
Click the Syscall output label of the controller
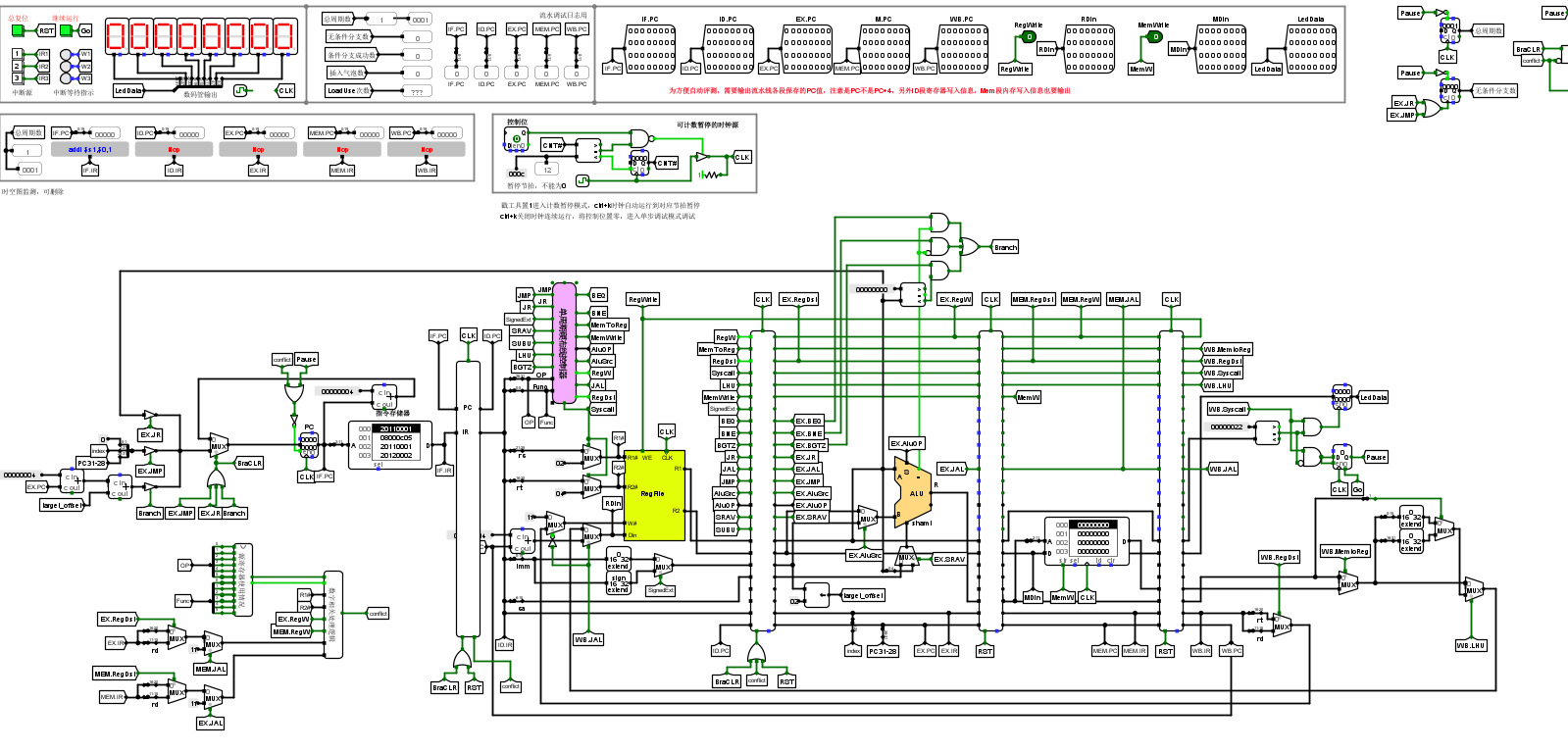click(602, 409)
